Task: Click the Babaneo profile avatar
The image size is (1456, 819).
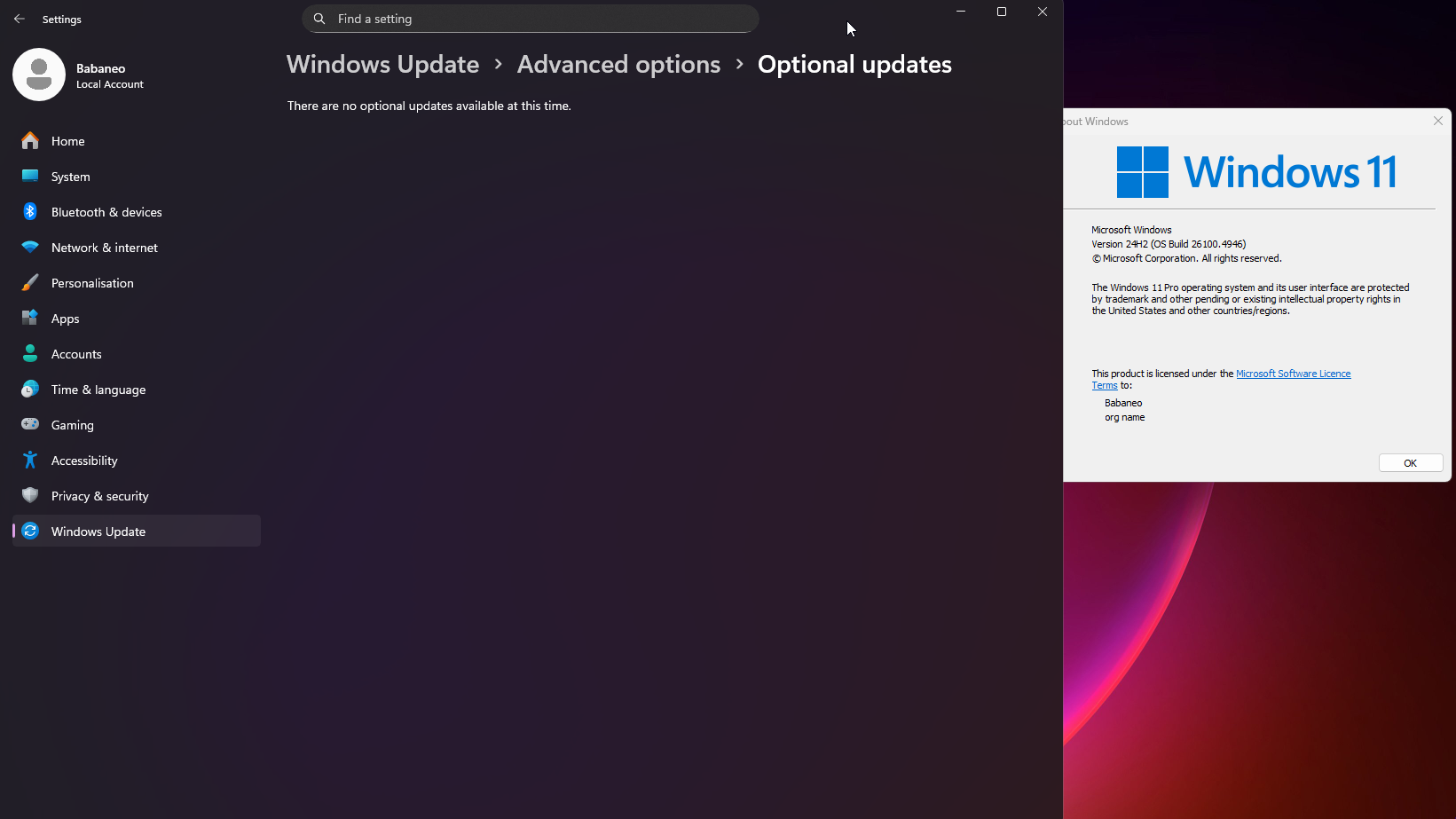Action: pos(39,75)
